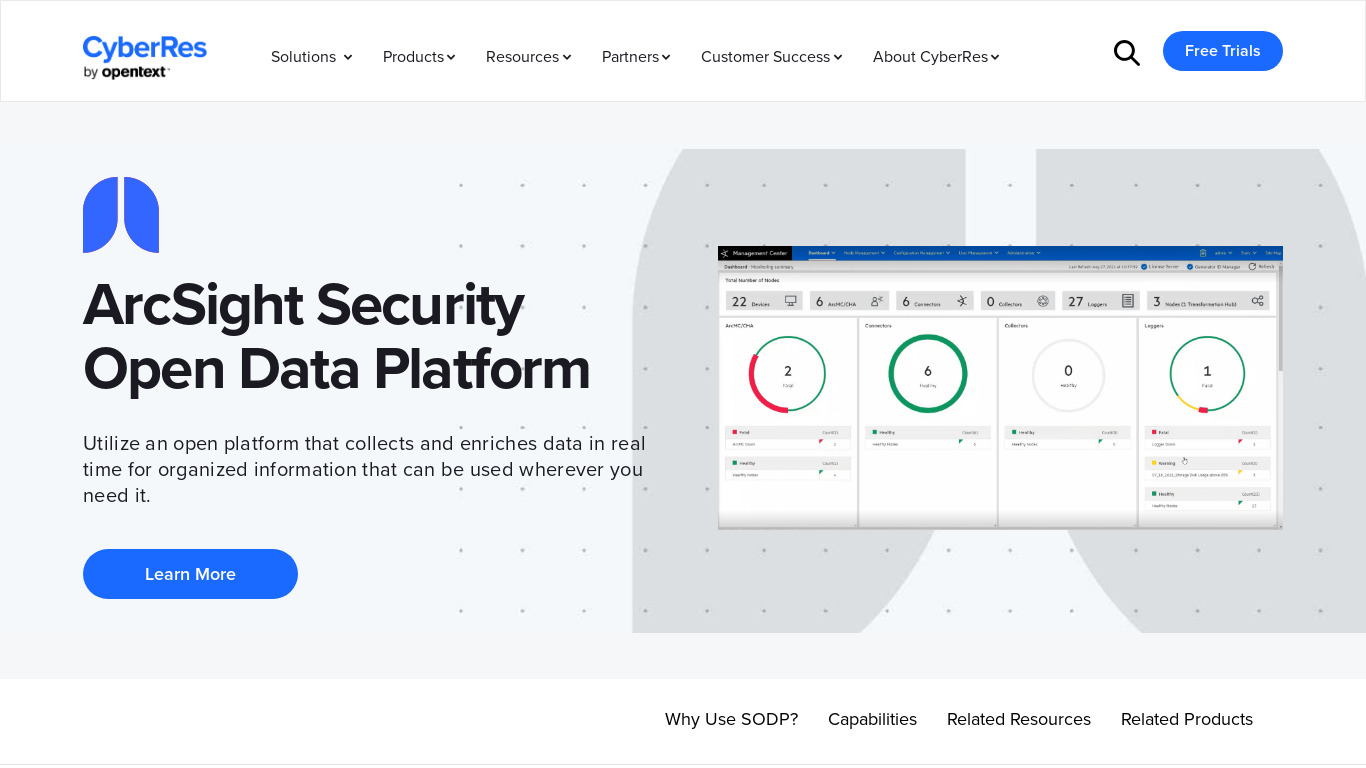The width and height of the screenshot is (1366, 768).
Task: Click the Management Center dashboard screenshot
Action: pyautogui.click(x=1000, y=388)
